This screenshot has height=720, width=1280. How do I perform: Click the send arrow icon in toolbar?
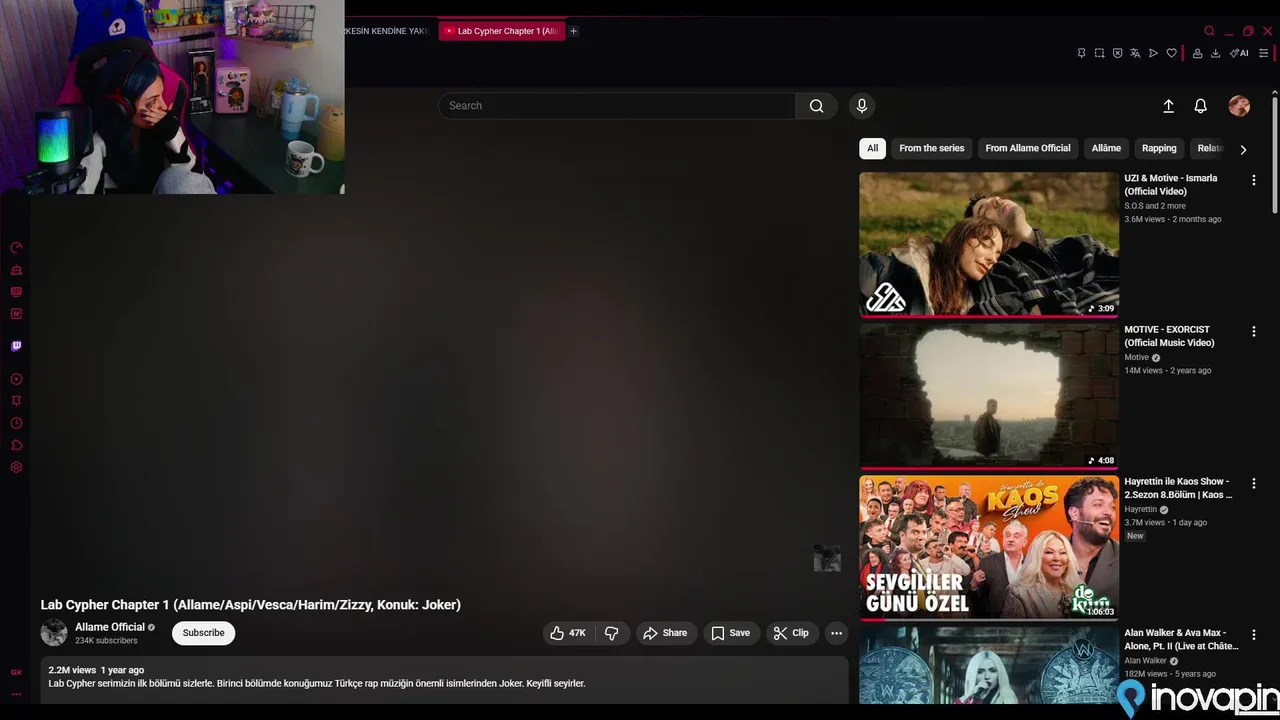[x=1153, y=53]
